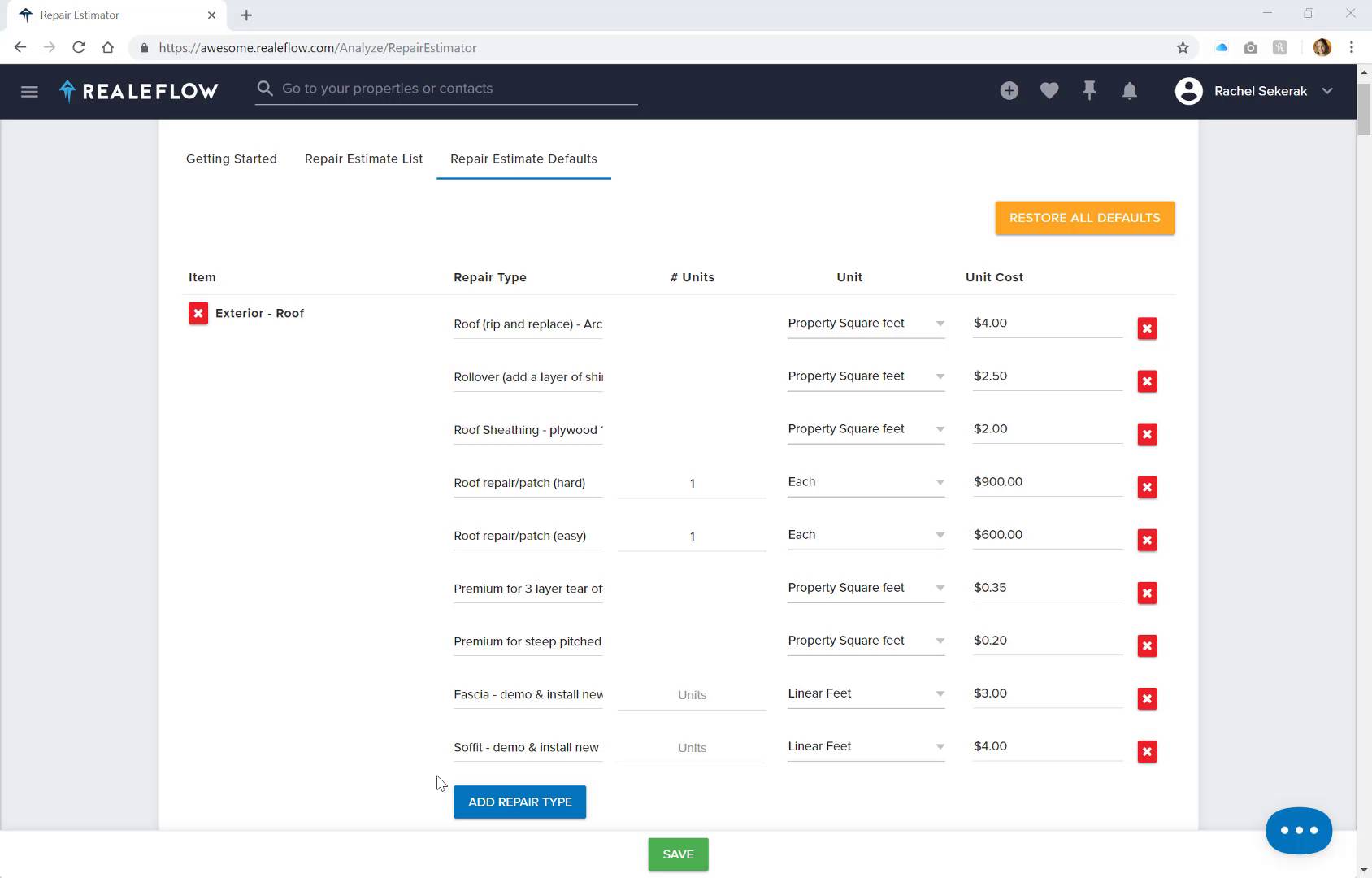This screenshot has height=878, width=1372.
Task: Click the RESTORE ALL DEFAULTS button
Action: [x=1084, y=217]
